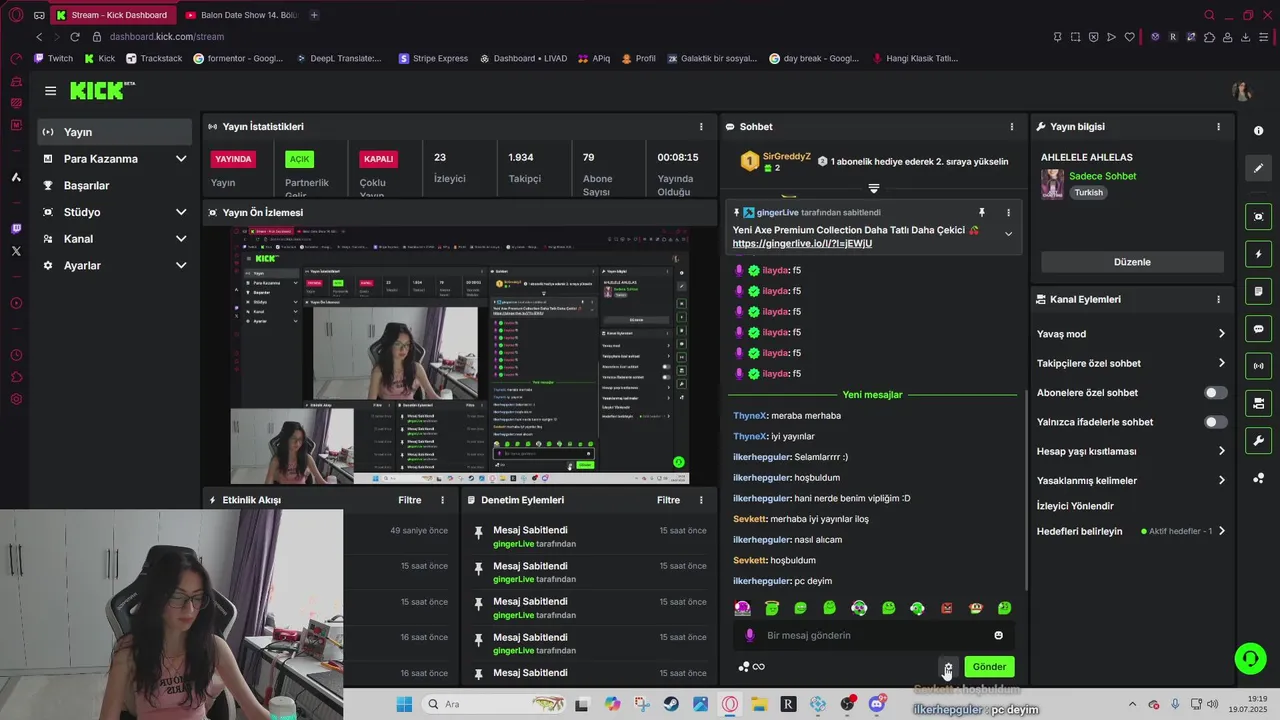Screen dimensions: 1280x720
Task: Open Steam from the taskbar
Action: (671, 704)
